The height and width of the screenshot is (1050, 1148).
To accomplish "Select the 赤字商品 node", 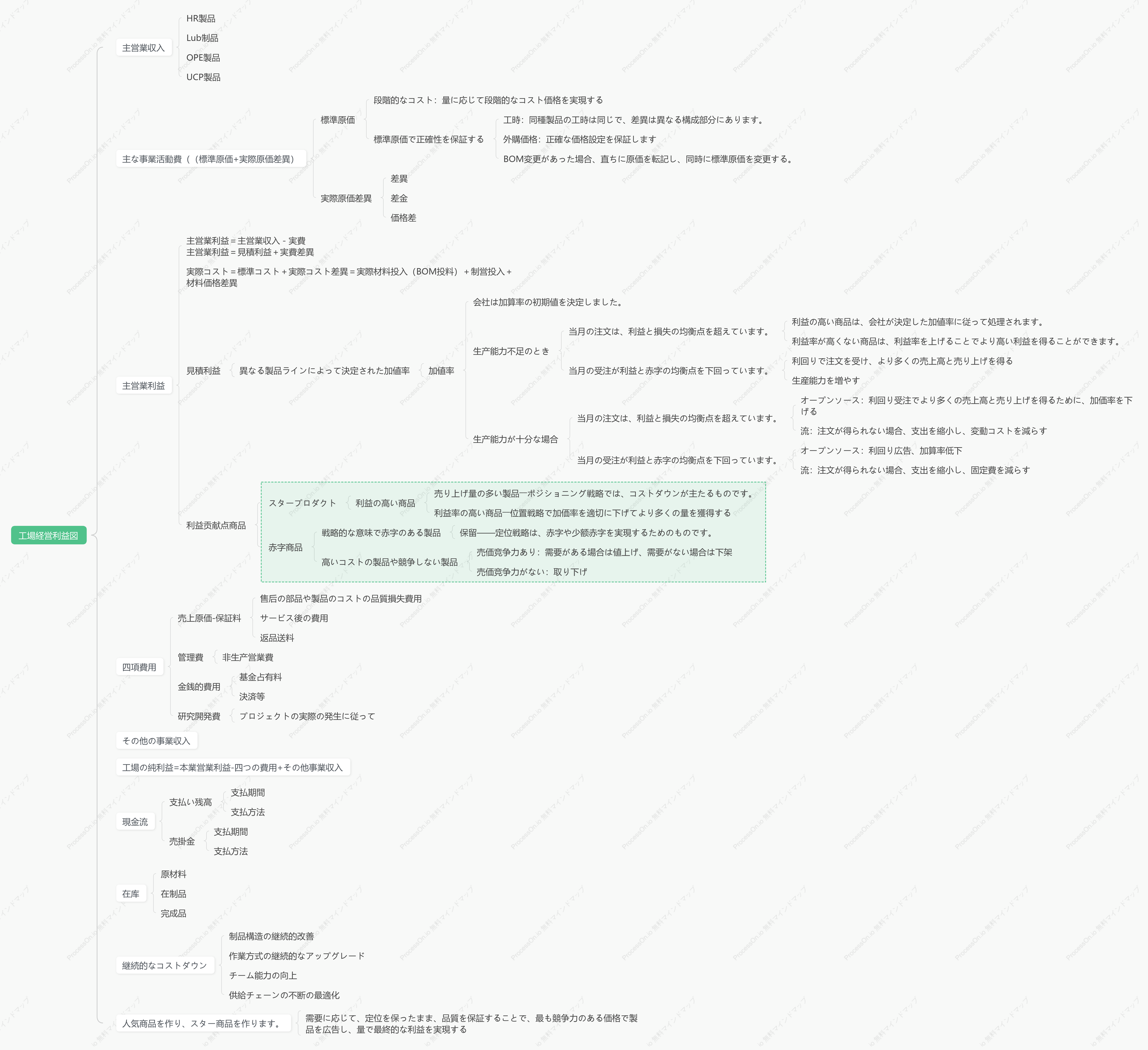I will click(285, 547).
